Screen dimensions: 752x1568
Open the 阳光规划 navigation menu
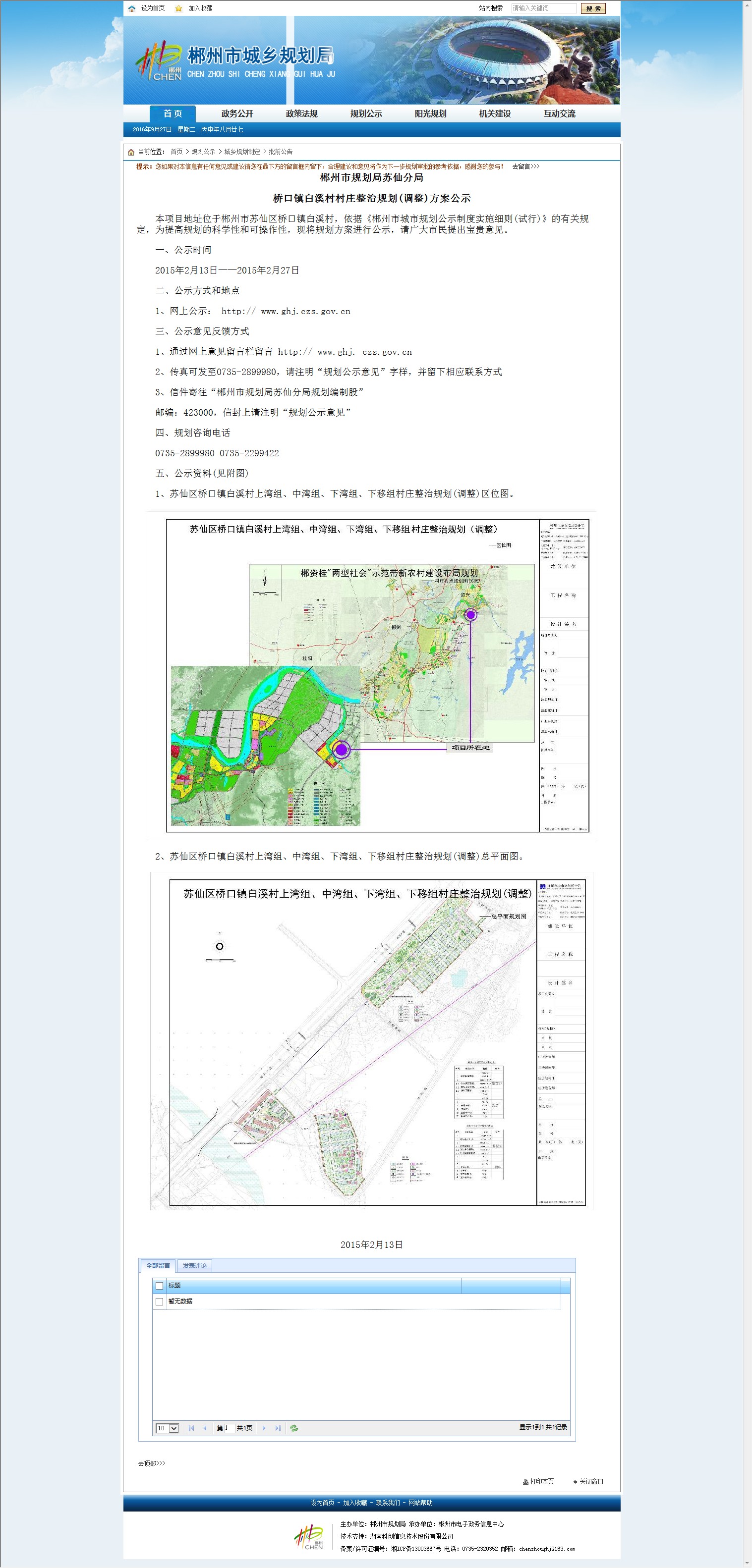tap(430, 114)
